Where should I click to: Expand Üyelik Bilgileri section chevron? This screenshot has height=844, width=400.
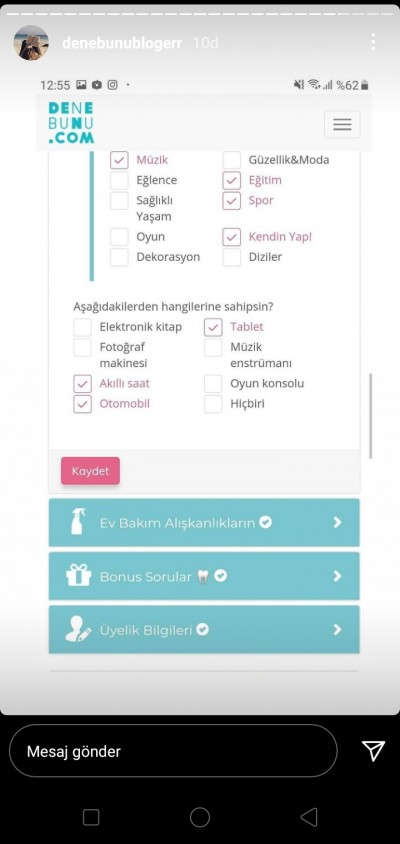pyautogui.click(x=338, y=629)
